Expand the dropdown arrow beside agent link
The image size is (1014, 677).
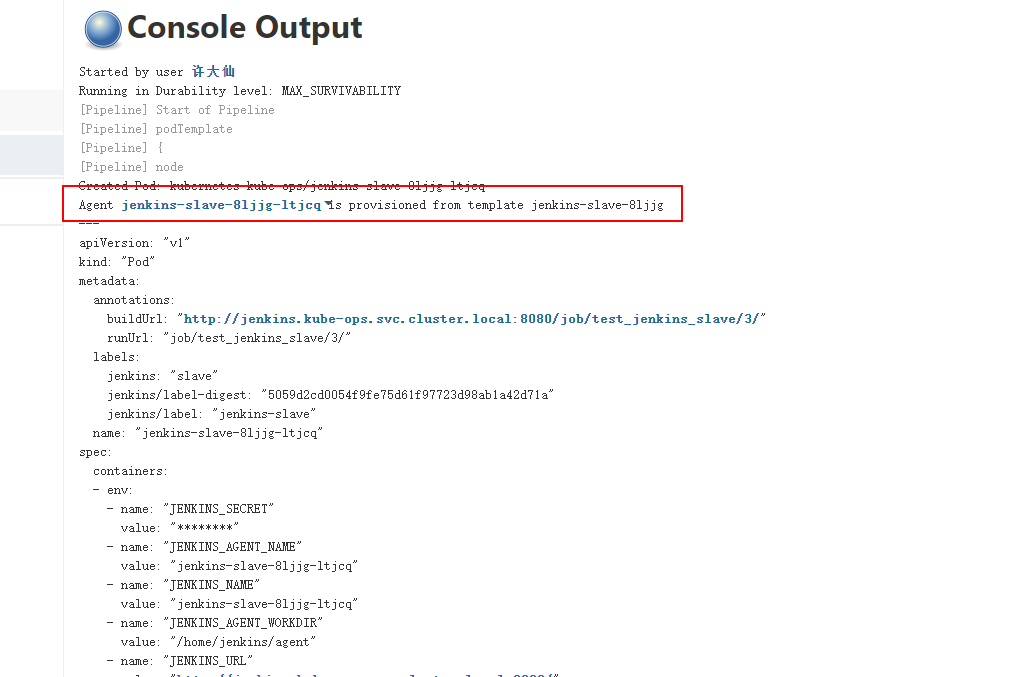point(328,204)
